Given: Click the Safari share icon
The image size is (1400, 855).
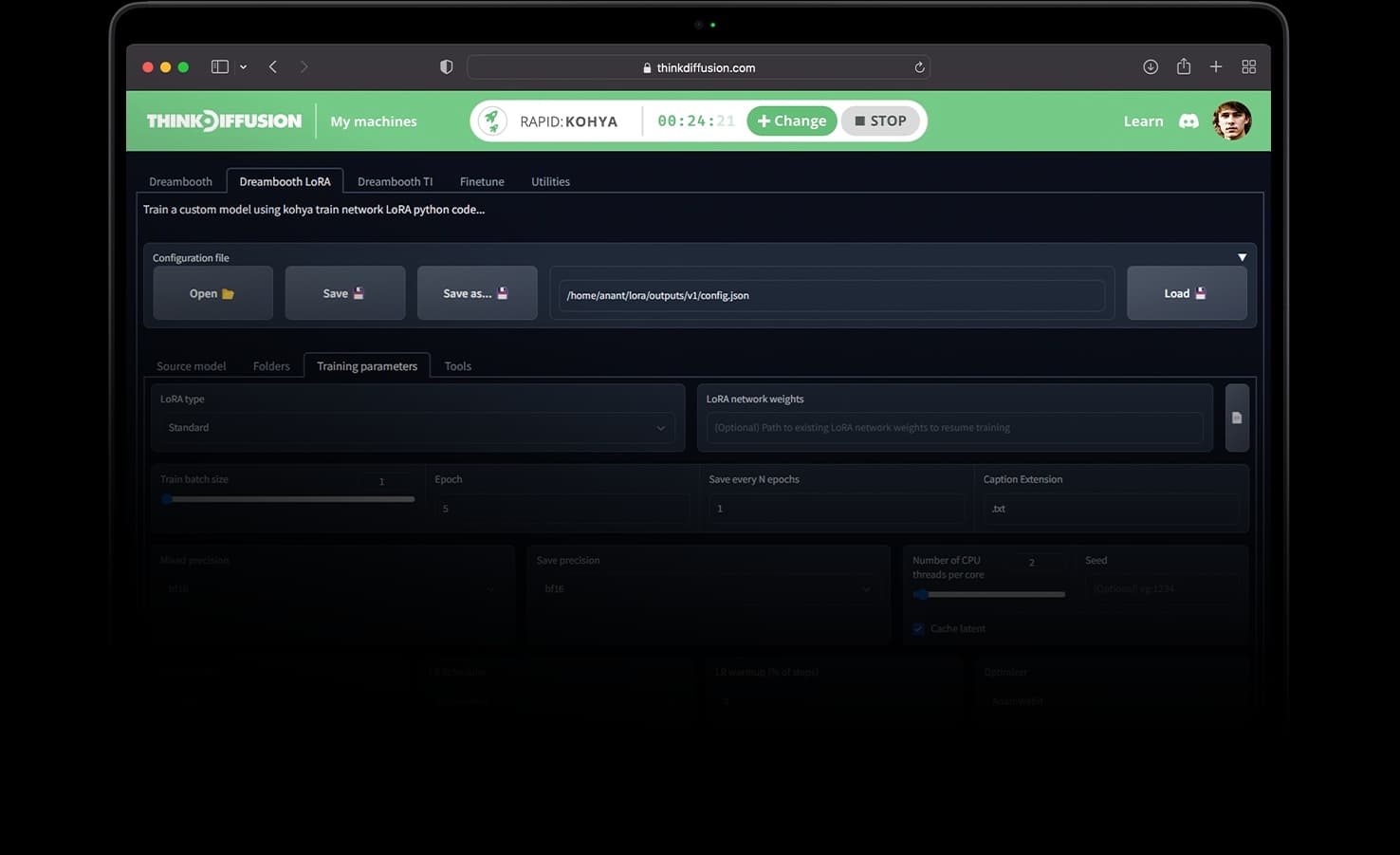Looking at the screenshot, I should pyautogui.click(x=1184, y=66).
